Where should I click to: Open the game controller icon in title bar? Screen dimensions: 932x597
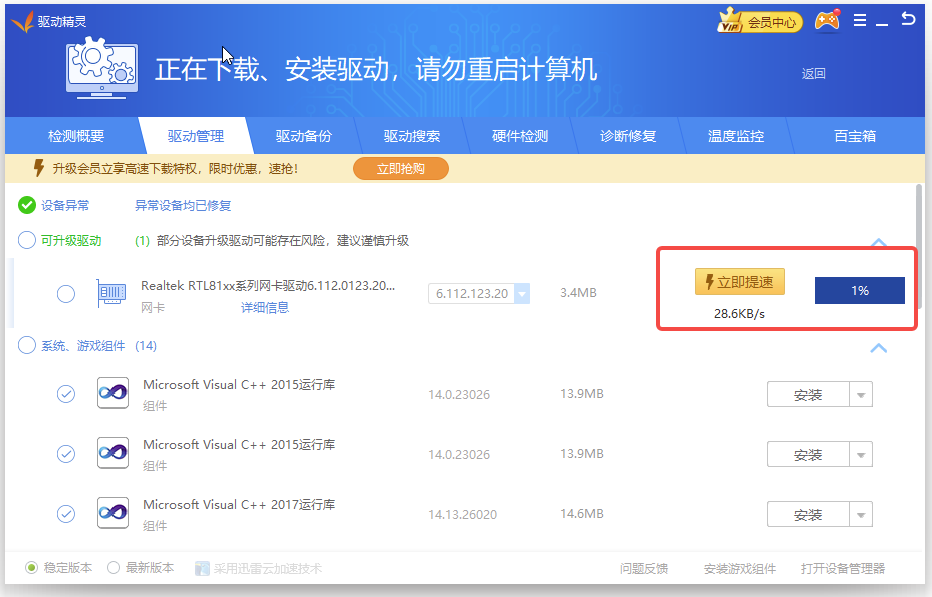point(827,20)
